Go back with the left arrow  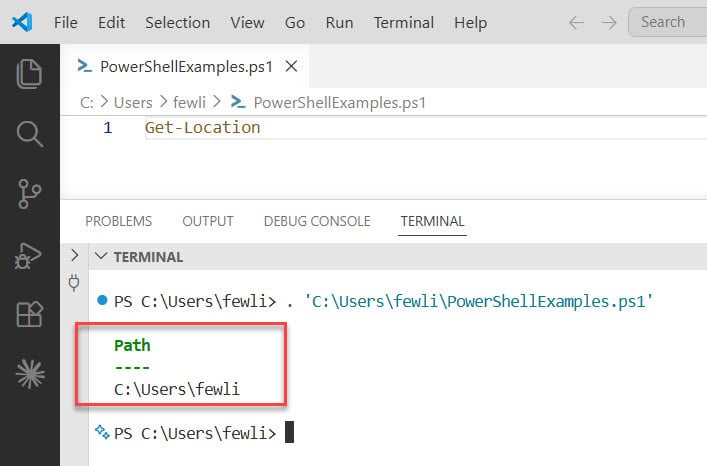(576, 22)
